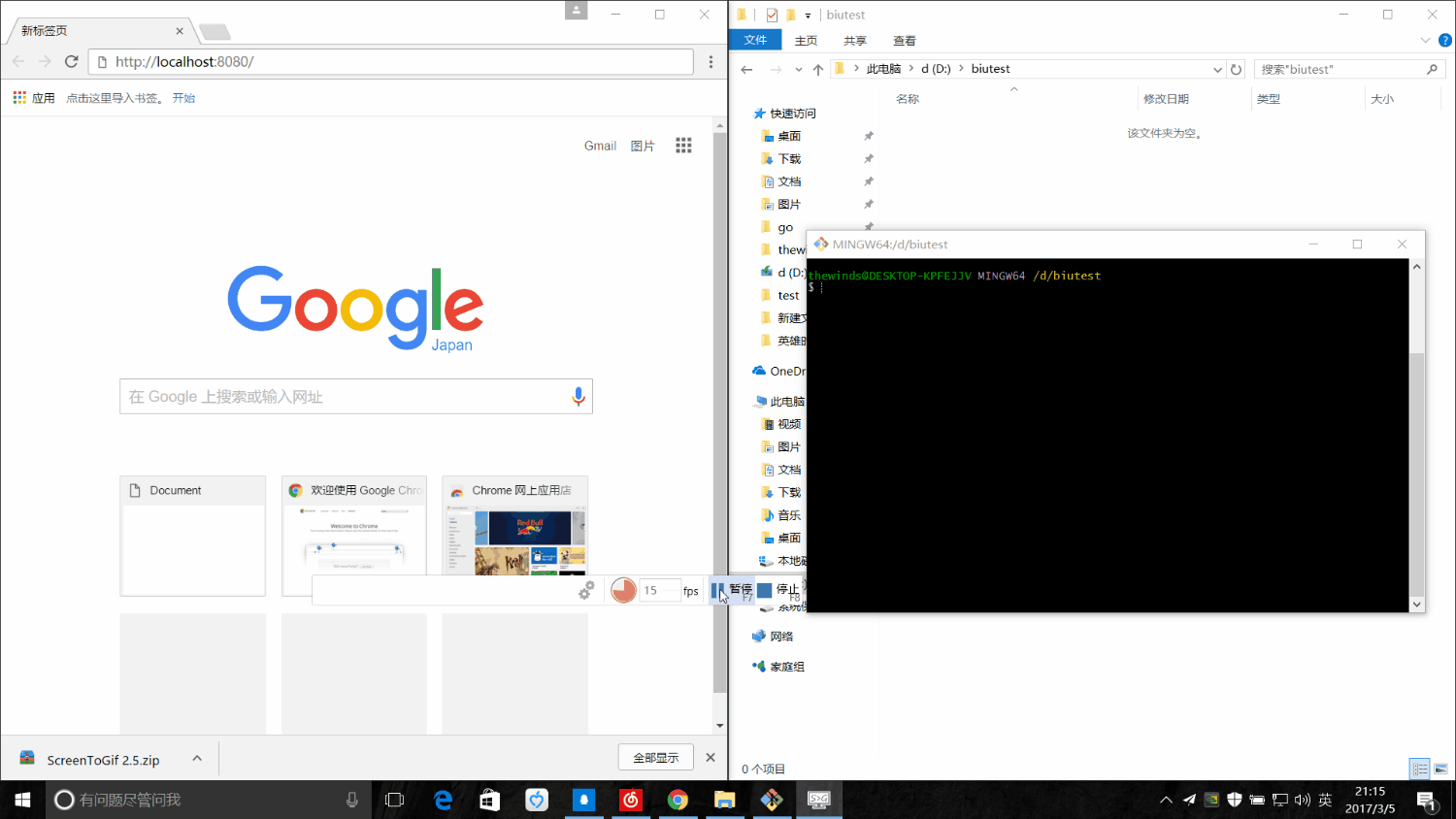Image resolution: width=1456 pixels, height=819 pixels.
Task: Open the Action Center notifications
Action: tap(1426, 801)
